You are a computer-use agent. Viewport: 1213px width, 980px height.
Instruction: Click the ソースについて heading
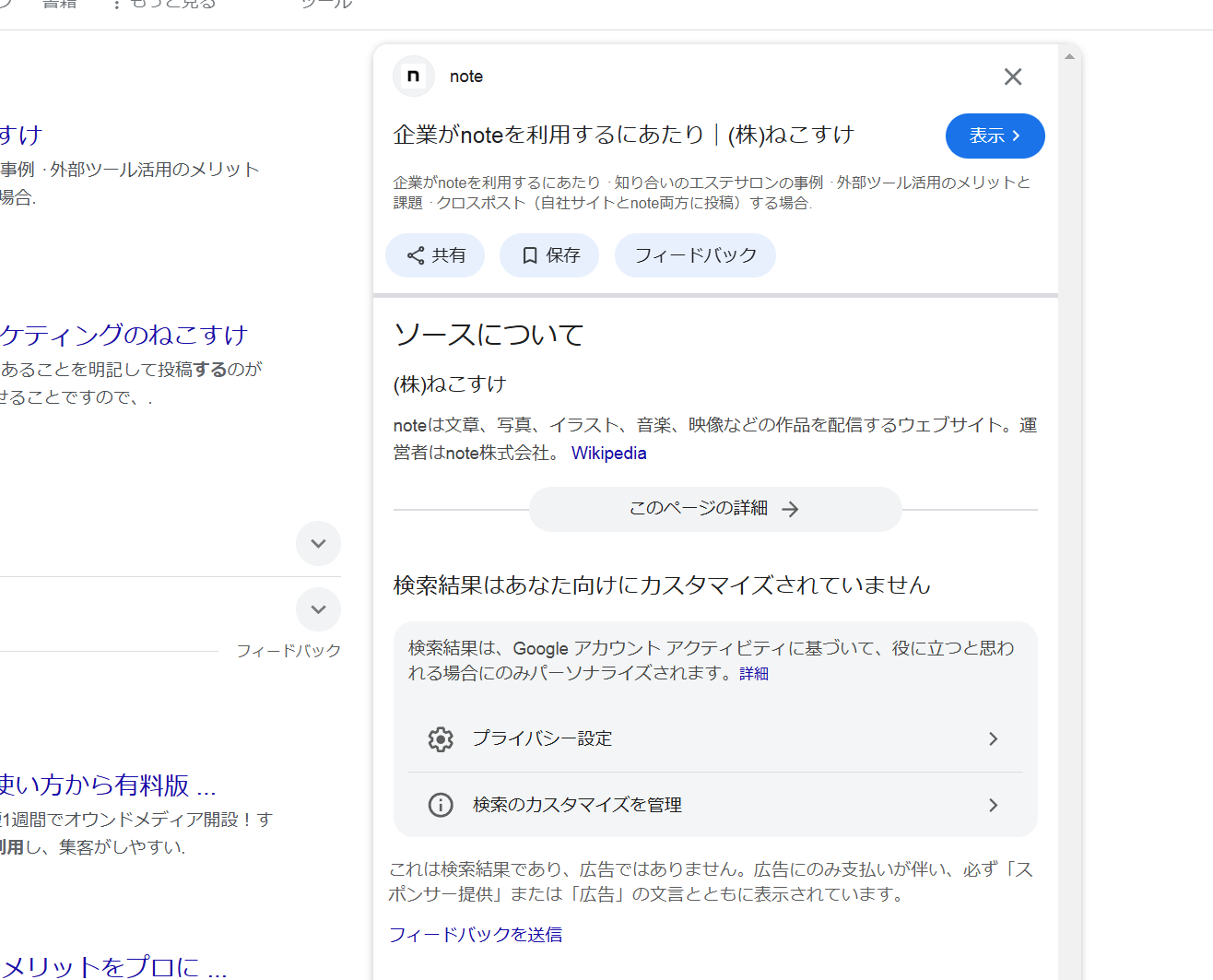(489, 335)
